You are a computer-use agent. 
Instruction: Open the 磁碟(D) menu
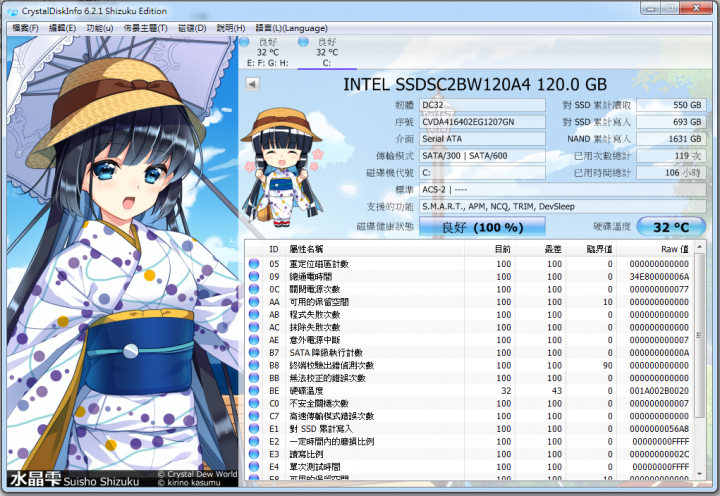(192, 28)
